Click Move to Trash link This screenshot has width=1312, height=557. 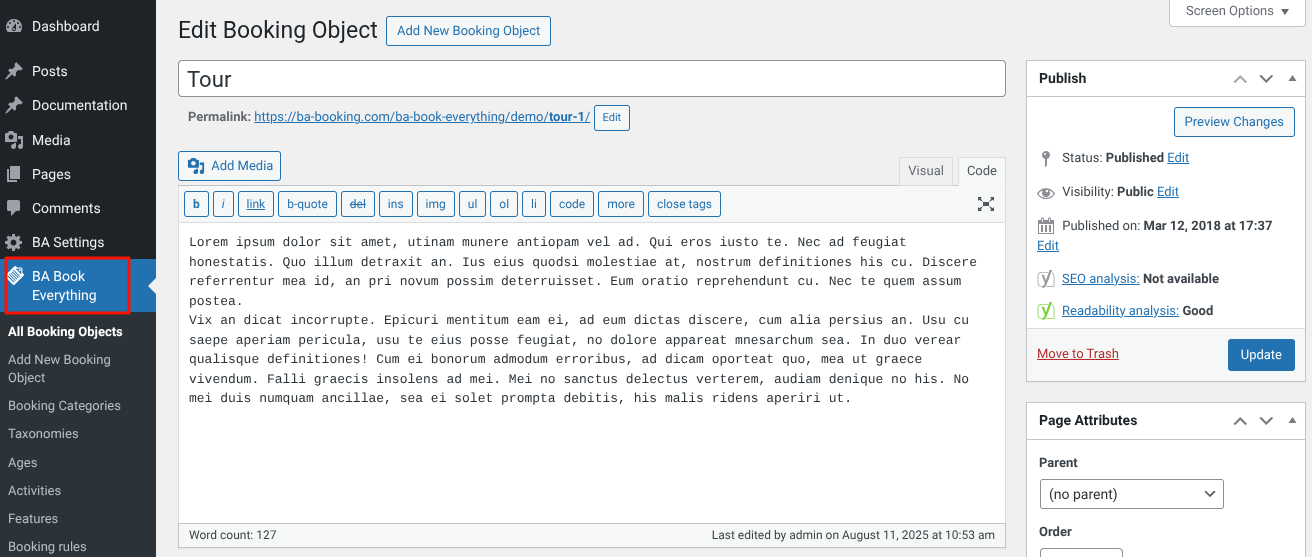click(x=1077, y=354)
